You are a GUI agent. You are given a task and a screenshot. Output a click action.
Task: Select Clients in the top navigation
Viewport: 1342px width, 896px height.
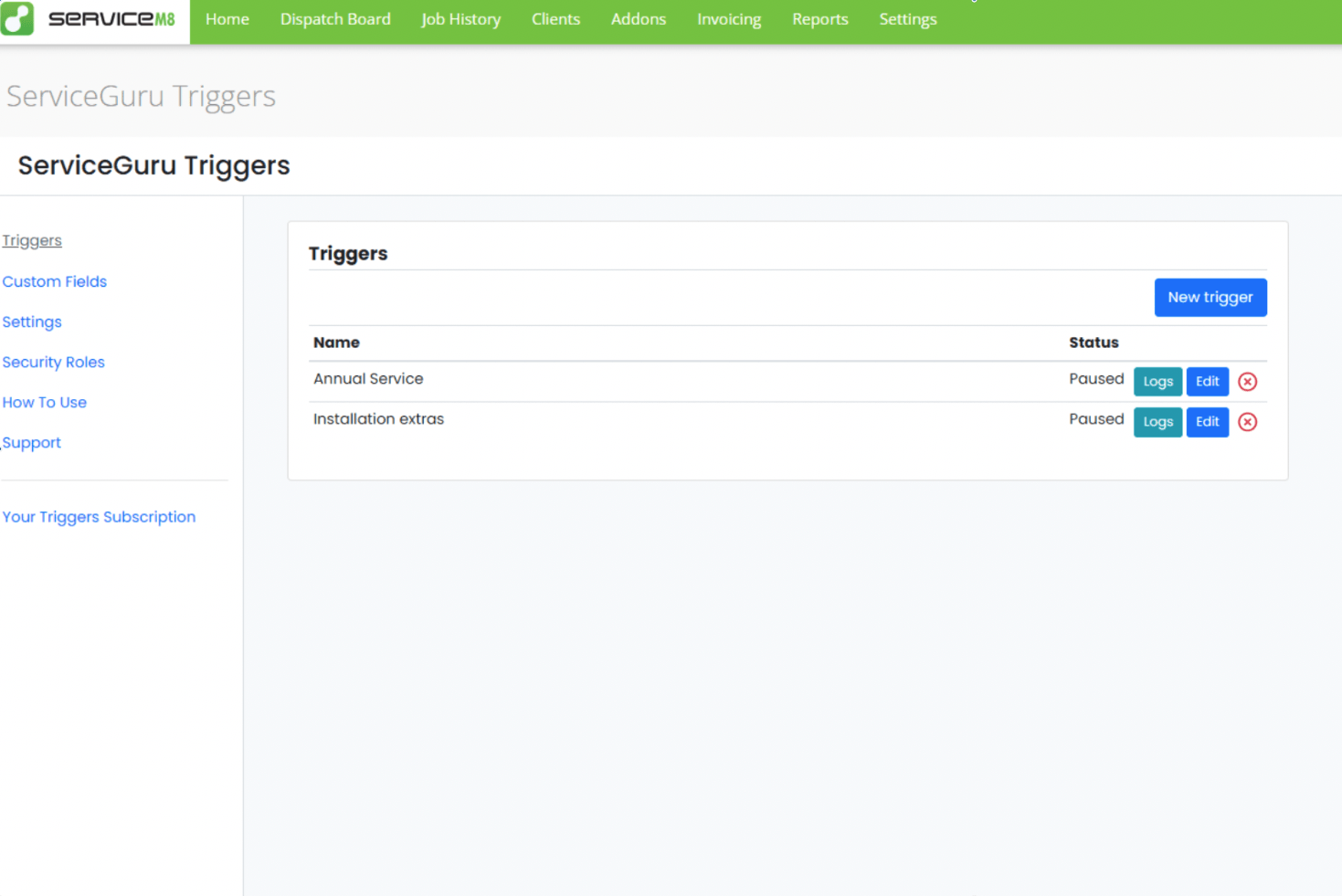tap(555, 19)
